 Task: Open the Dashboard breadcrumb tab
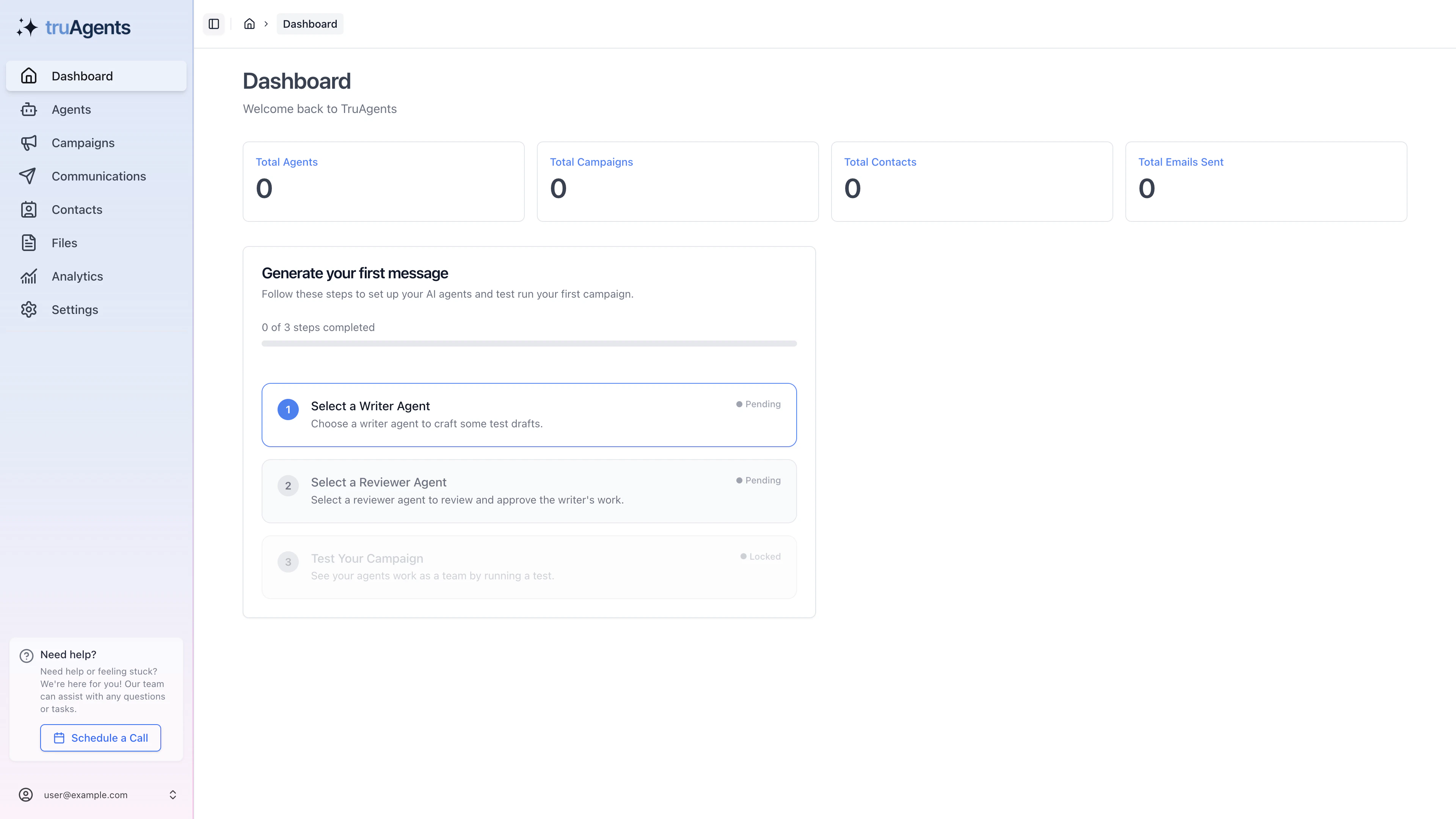point(310,24)
